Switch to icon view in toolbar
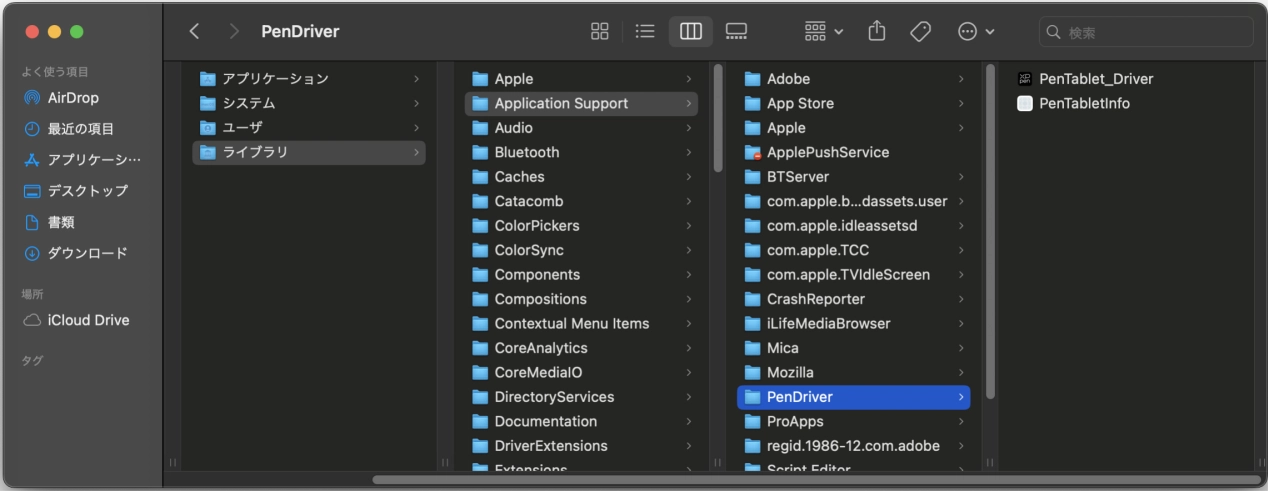The image size is (1269, 492). [x=600, y=31]
